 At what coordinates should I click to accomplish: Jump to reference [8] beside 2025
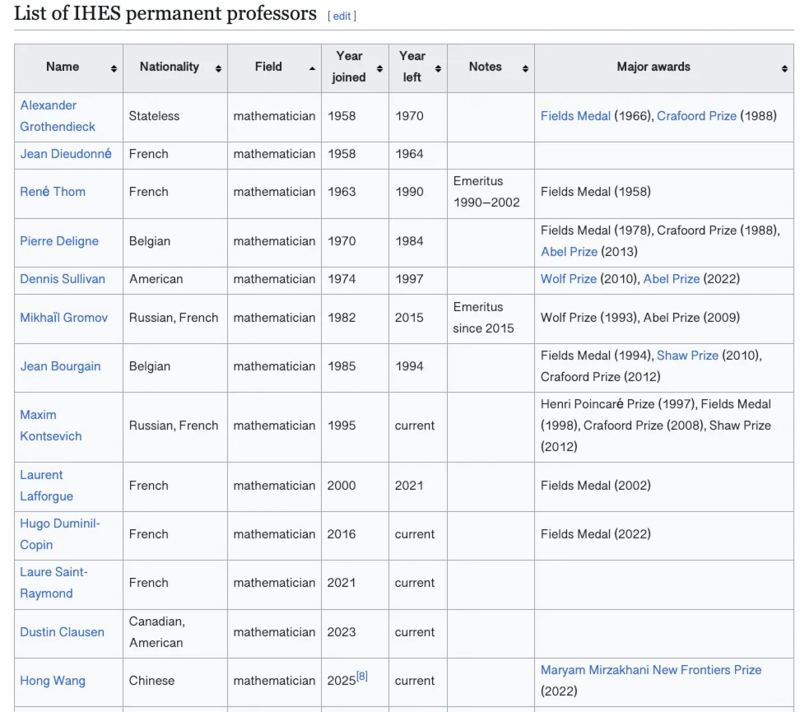click(x=362, y=676)
